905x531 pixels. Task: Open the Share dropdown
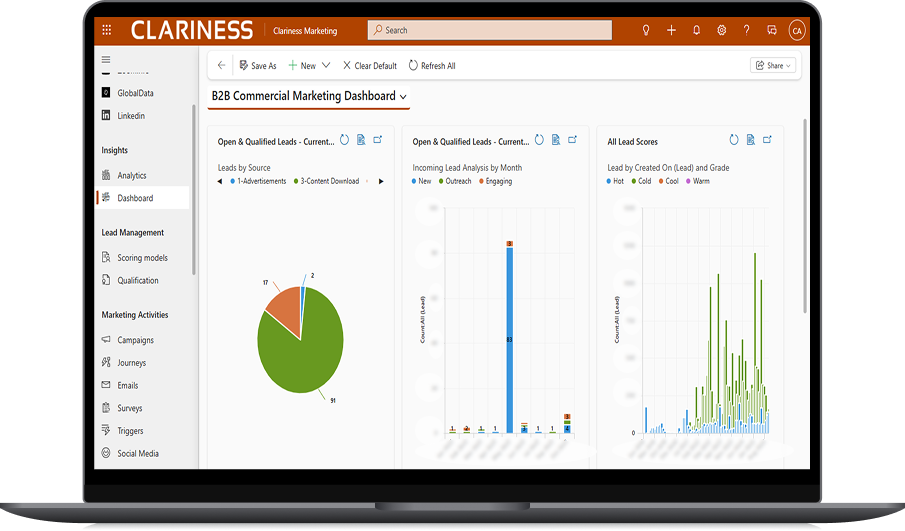point(773,65)
